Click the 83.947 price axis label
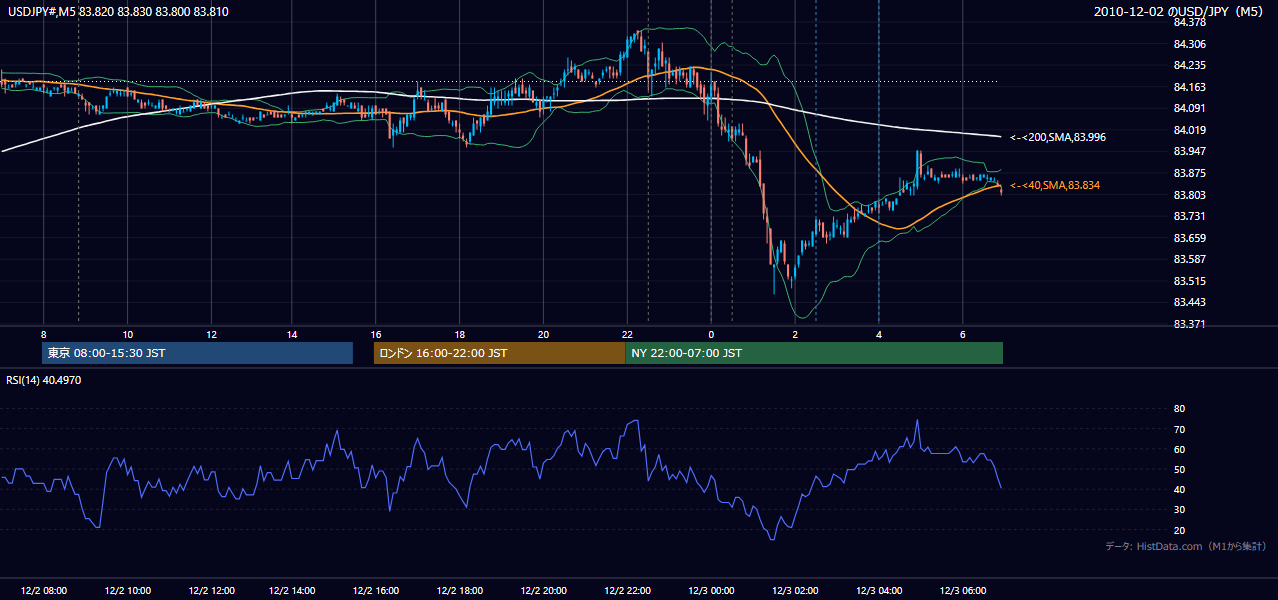The height and width of the screenshot is (600, 1278). tap(1190, 151)
